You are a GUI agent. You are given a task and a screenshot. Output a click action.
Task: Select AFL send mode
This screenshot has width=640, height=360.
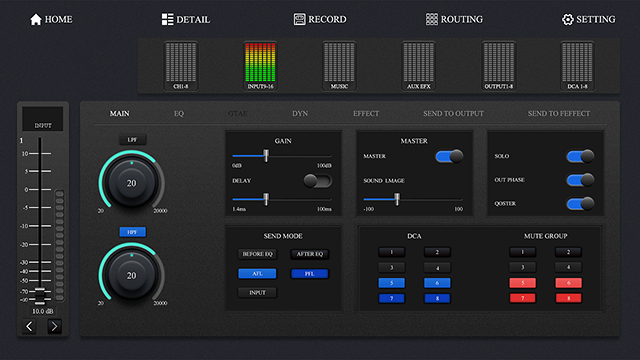tap(257, 273)
